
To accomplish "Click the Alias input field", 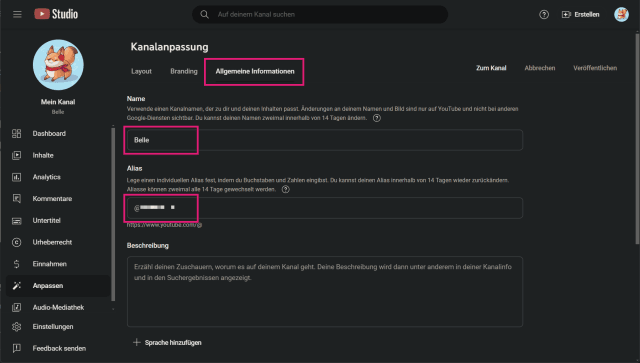I will pos(325,208).
